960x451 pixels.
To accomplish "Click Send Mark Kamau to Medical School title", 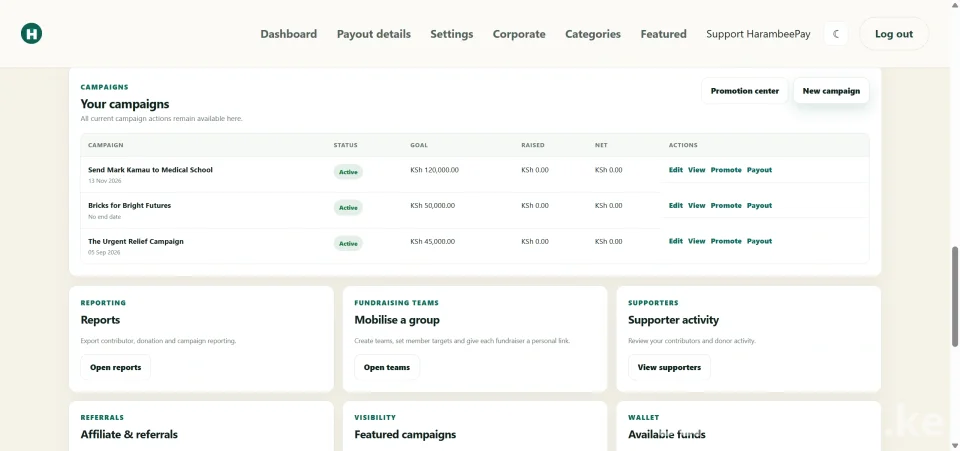I will click(150, 170).
